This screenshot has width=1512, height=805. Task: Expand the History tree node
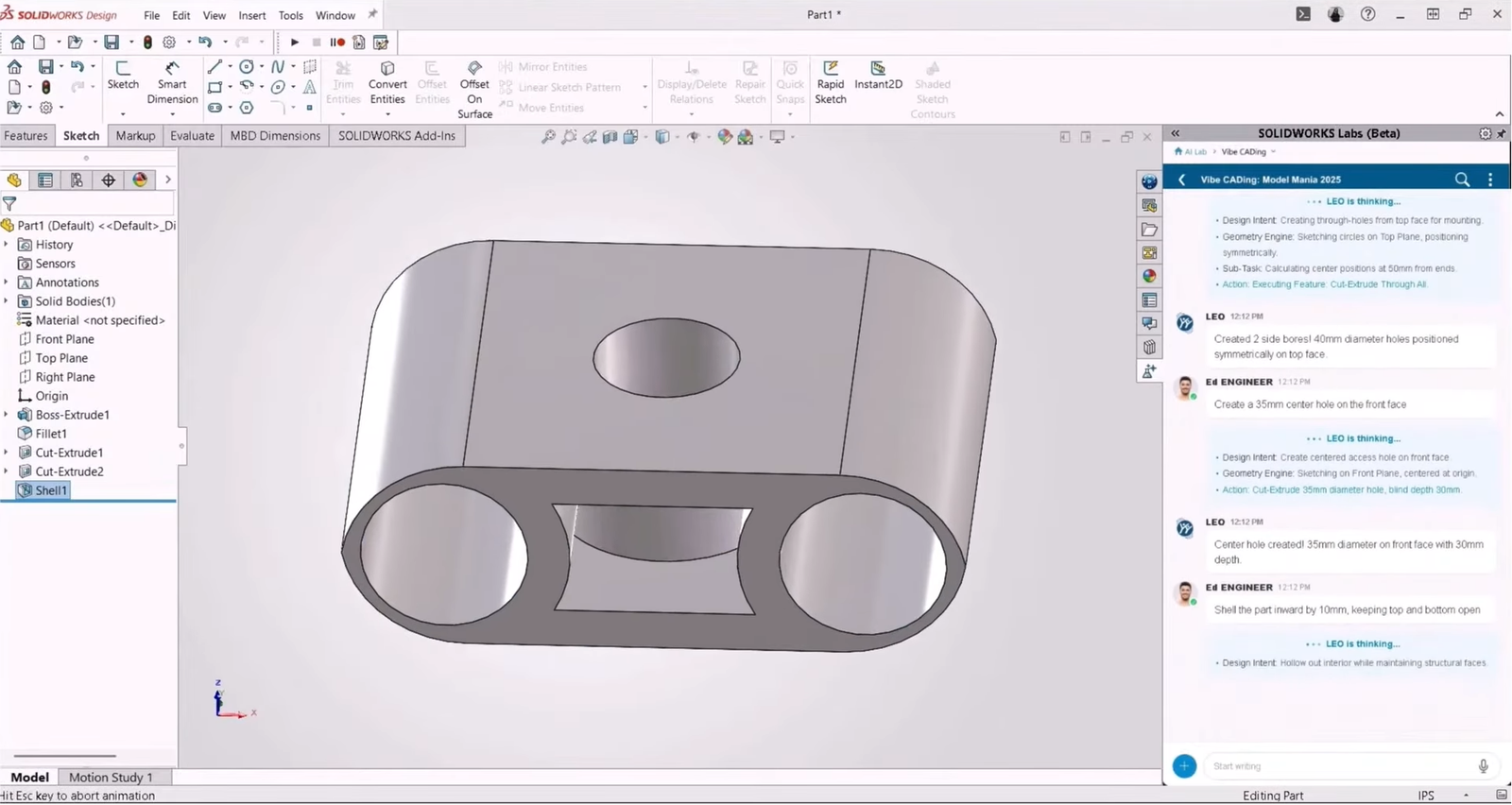[7, 245]
